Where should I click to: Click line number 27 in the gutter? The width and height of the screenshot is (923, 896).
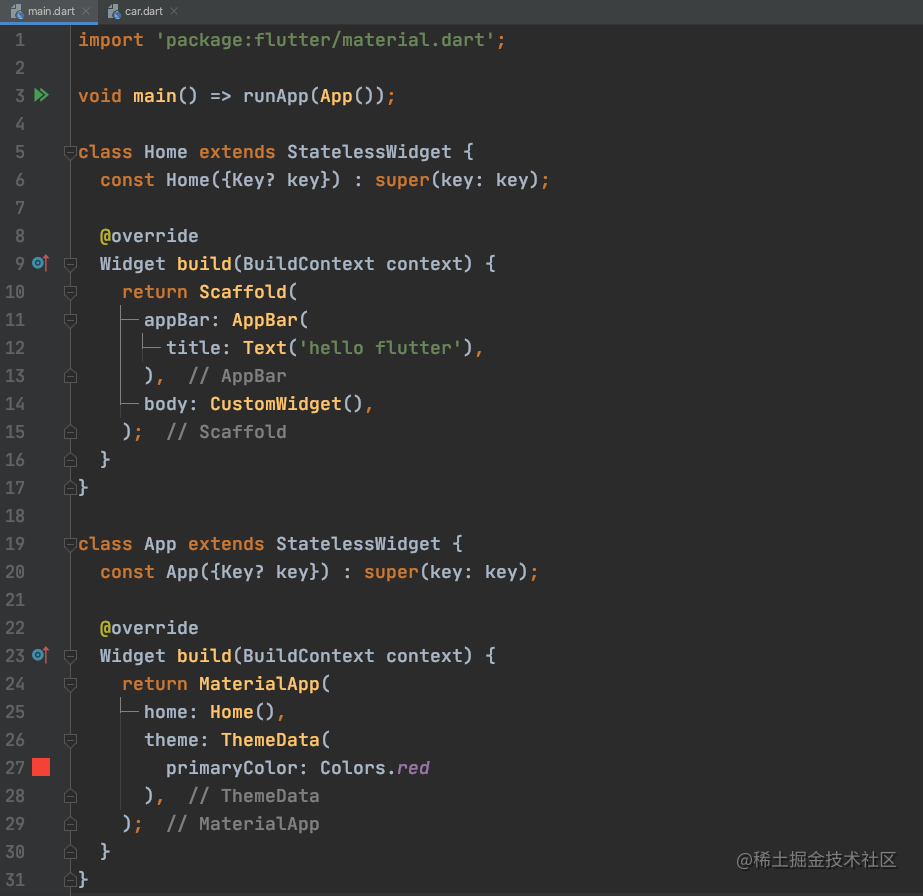pos(15,768)
